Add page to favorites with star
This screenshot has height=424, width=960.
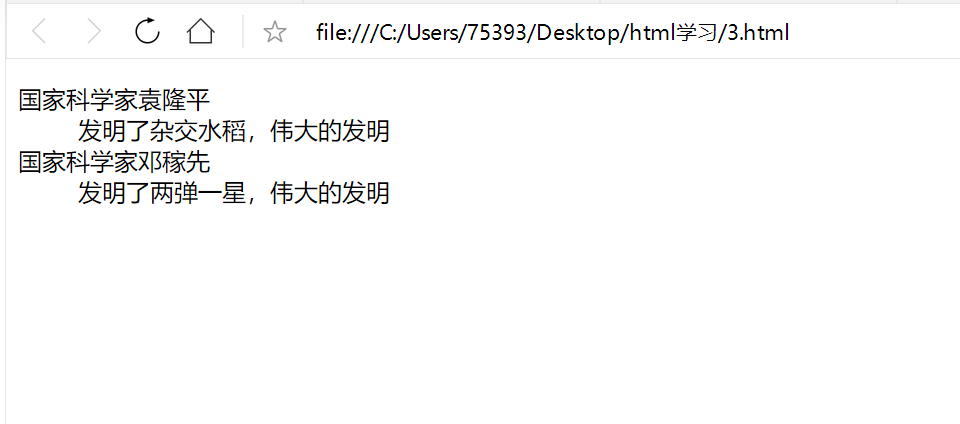pos(274,32)
